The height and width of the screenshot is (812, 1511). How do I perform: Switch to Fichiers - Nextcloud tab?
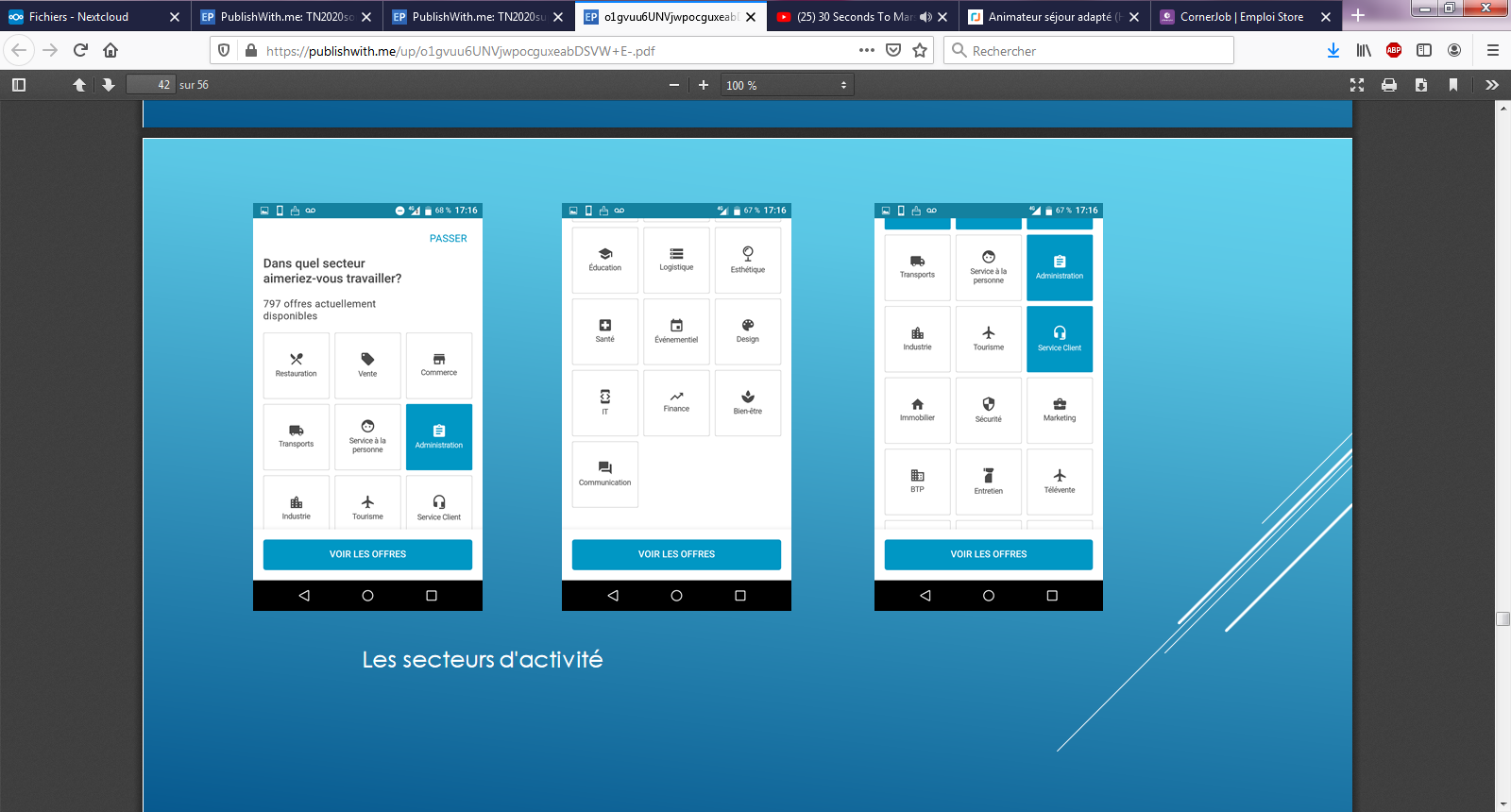[78, 17]
